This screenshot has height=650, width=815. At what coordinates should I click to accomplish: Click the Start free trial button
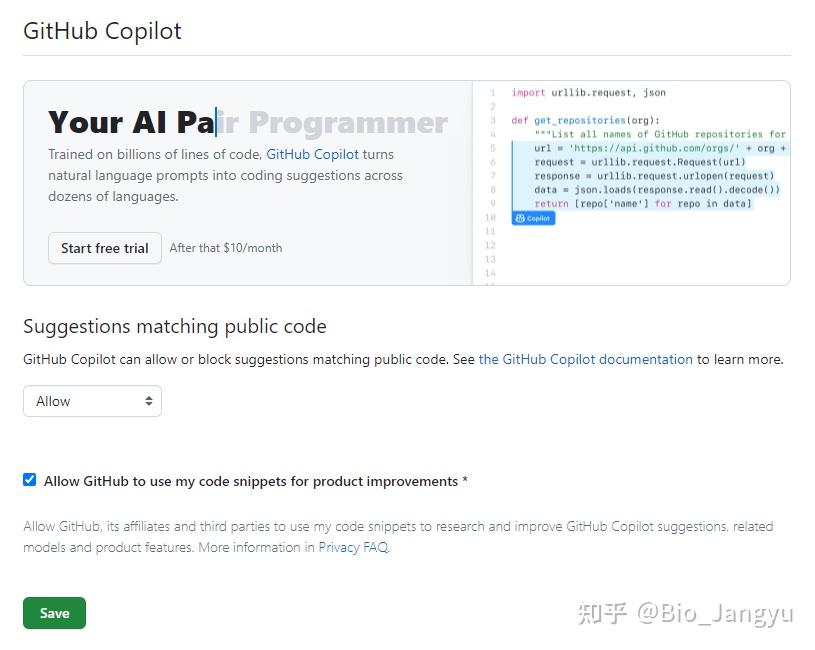tap(104, 248)
